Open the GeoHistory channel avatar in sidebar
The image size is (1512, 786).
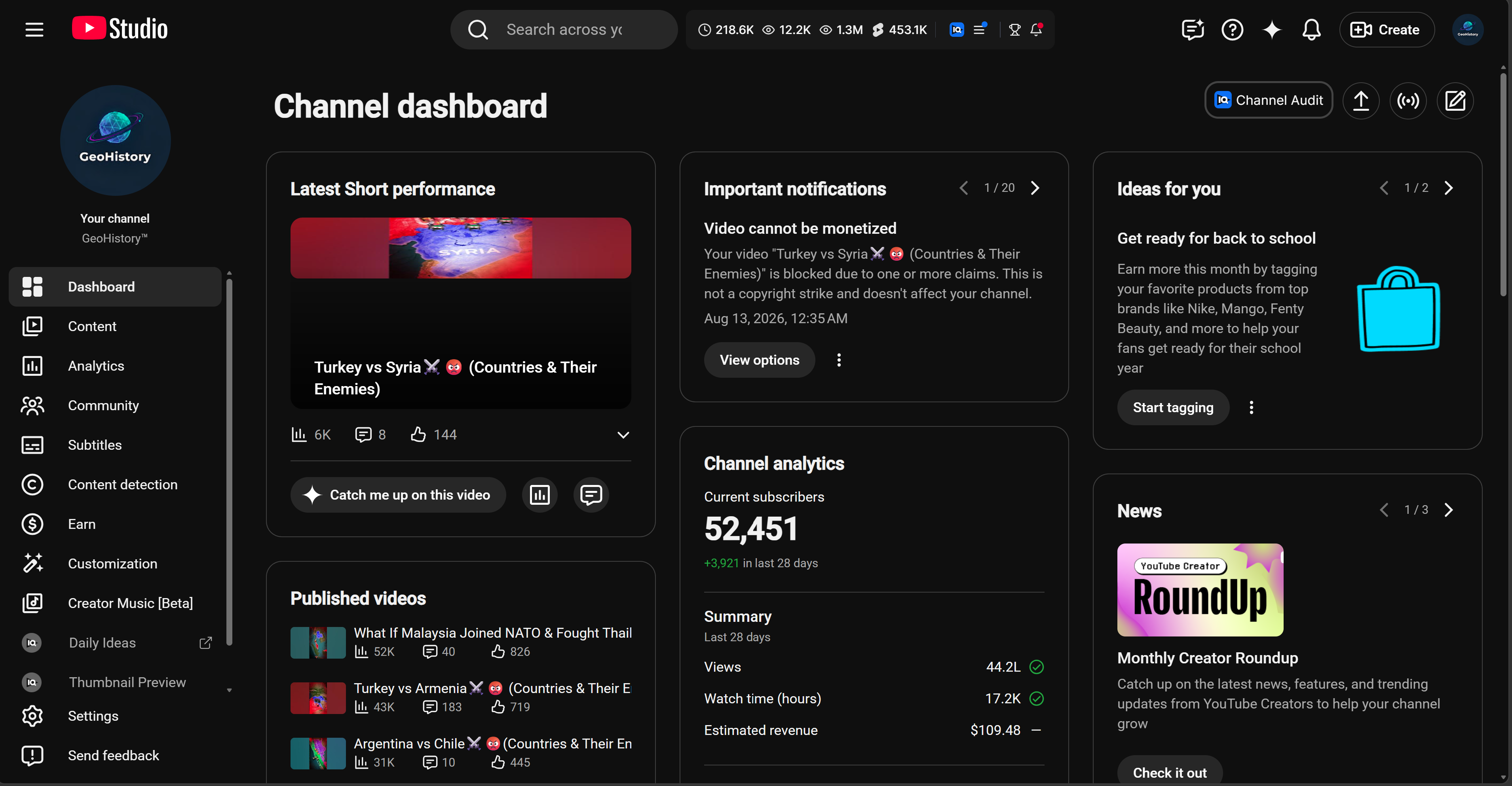click(115, 141)
